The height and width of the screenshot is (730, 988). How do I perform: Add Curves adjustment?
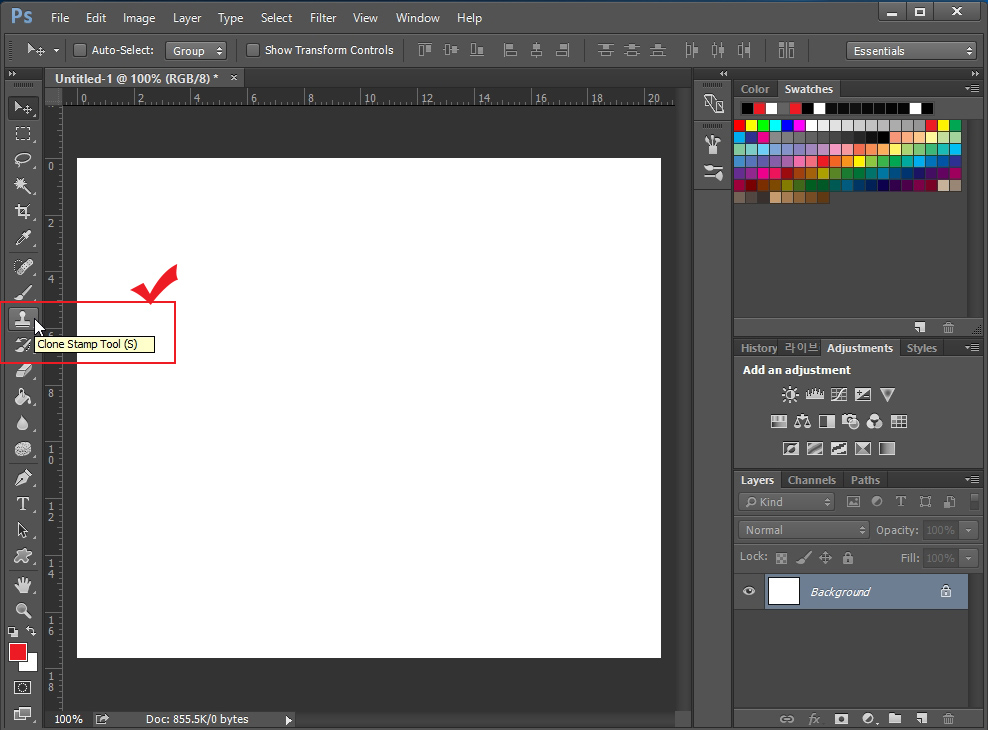[839, 395]
